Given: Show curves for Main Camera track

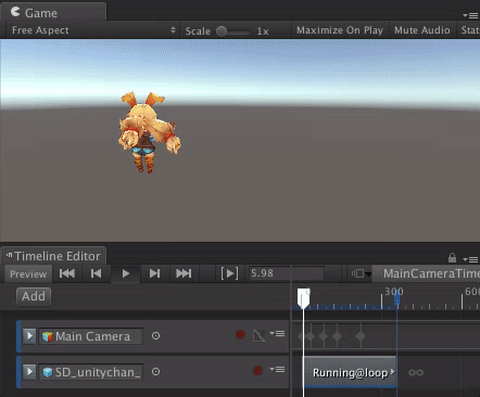Looking at the screenshot, I should tap(259, 336).
